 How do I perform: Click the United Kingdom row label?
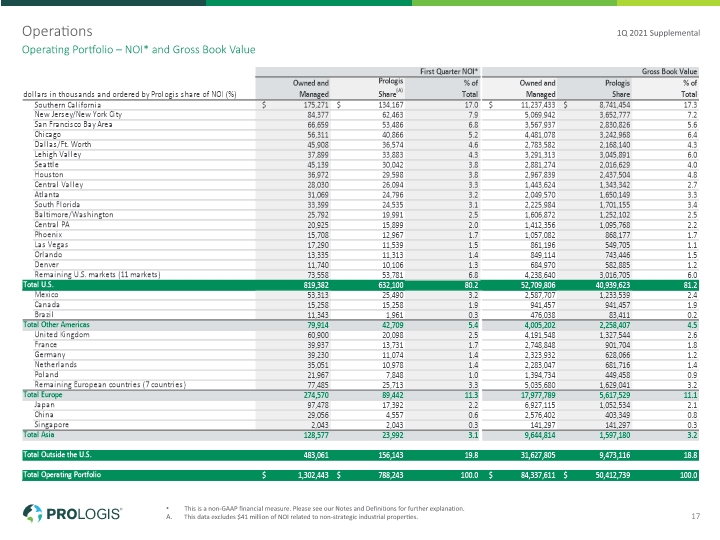click(x=62, y=335)
